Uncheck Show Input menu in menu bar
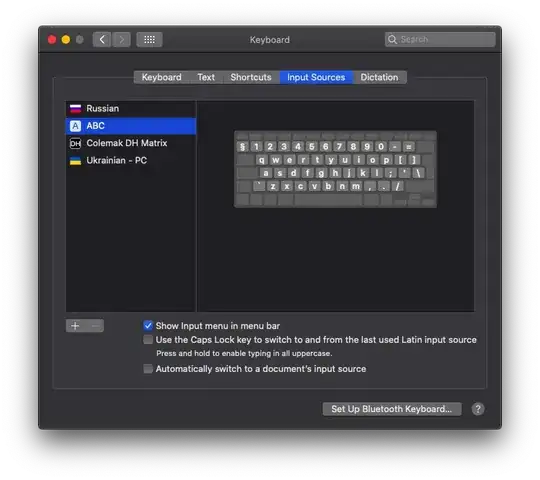 pyautogui.click(x=148, y=325)
